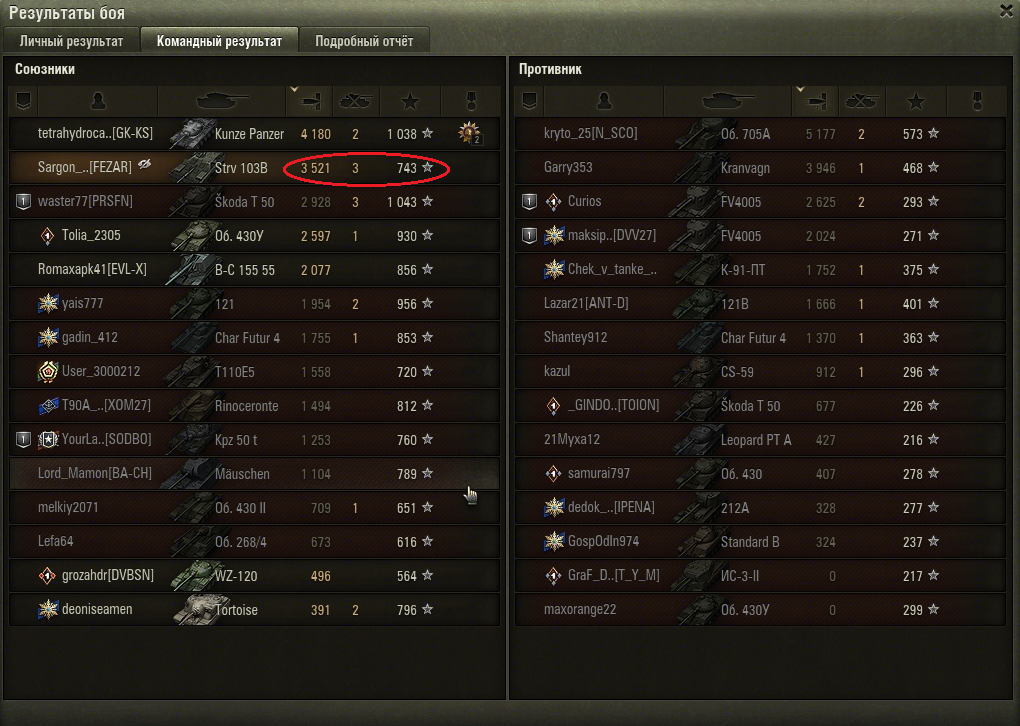Sort enemy team by tank icon

click(728, 101)
